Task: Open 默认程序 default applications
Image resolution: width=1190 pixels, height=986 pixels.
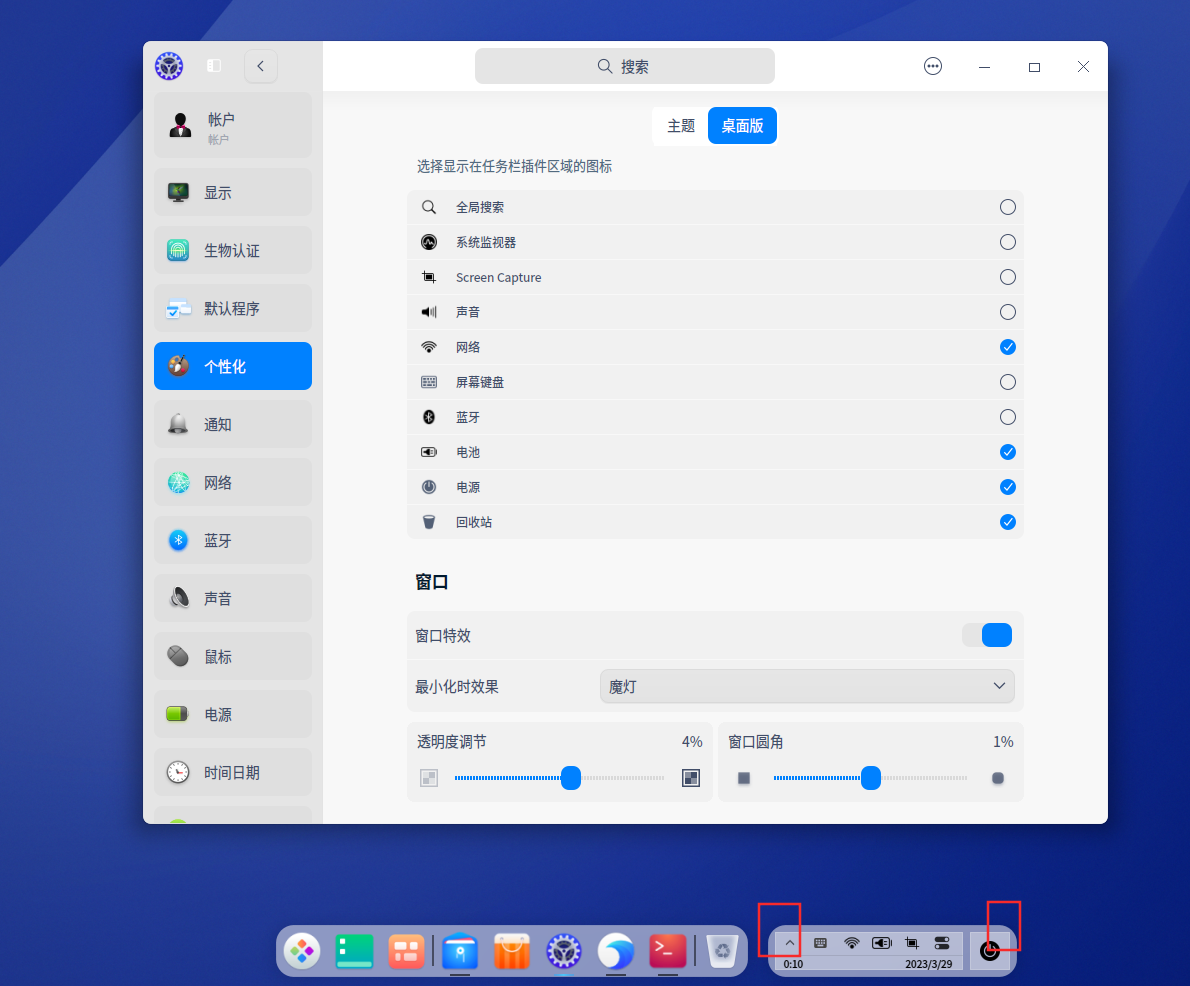Action: pyautogui.click(x=232, y=308)
